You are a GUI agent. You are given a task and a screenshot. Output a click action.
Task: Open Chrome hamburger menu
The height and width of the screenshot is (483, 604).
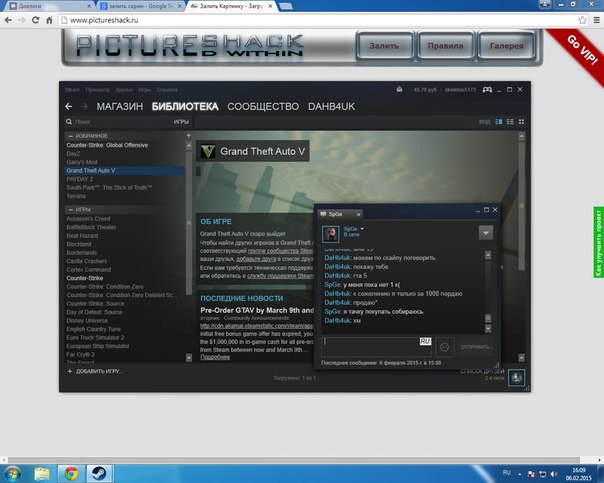(x=596, y=20)
